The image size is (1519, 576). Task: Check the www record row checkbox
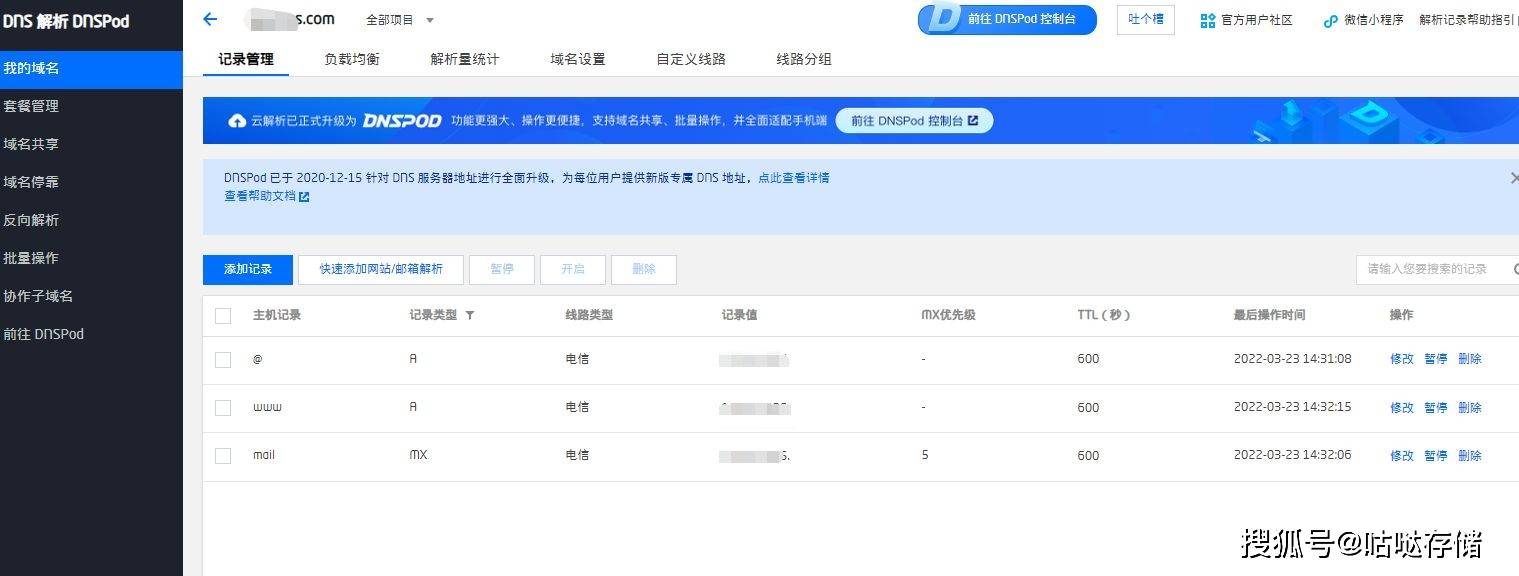pyautogui.click(x=223, y=407)
